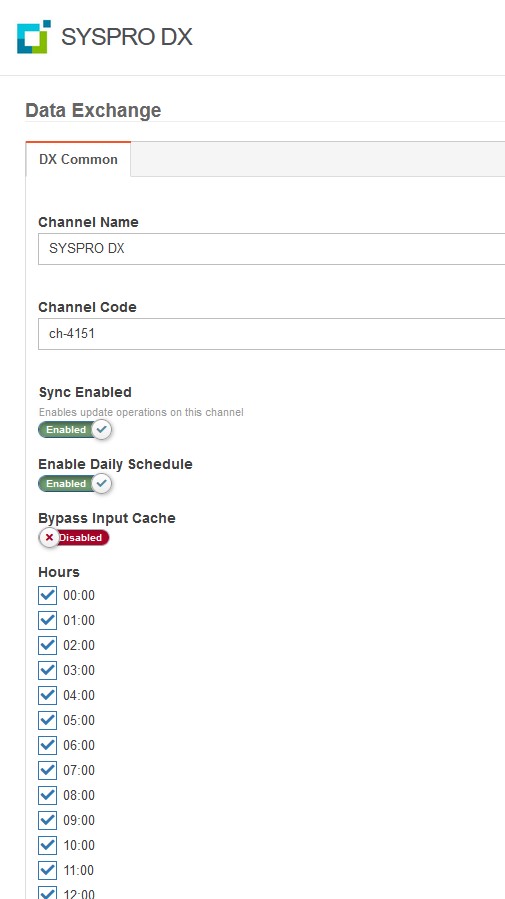The height and width of the screenshot is (899, 505).
Task: Uncheck the 04:00 hour checkbox
Action: point(48,695)
